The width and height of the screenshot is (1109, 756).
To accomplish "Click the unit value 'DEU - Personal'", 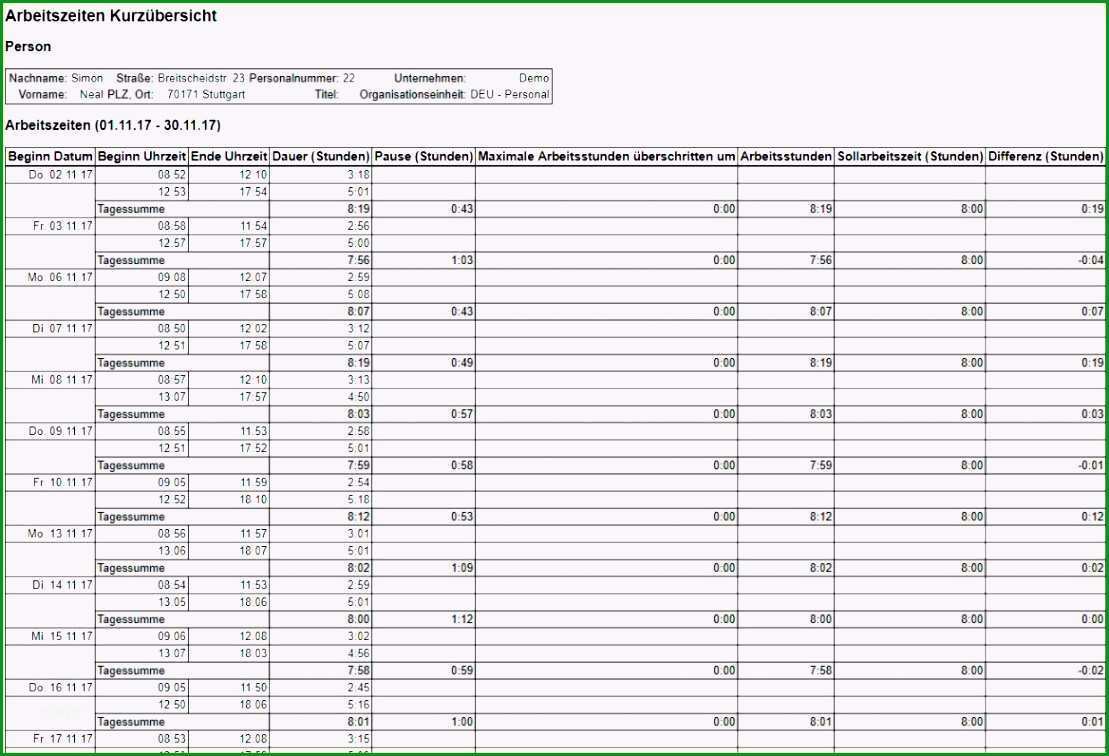I will [510, 94].
